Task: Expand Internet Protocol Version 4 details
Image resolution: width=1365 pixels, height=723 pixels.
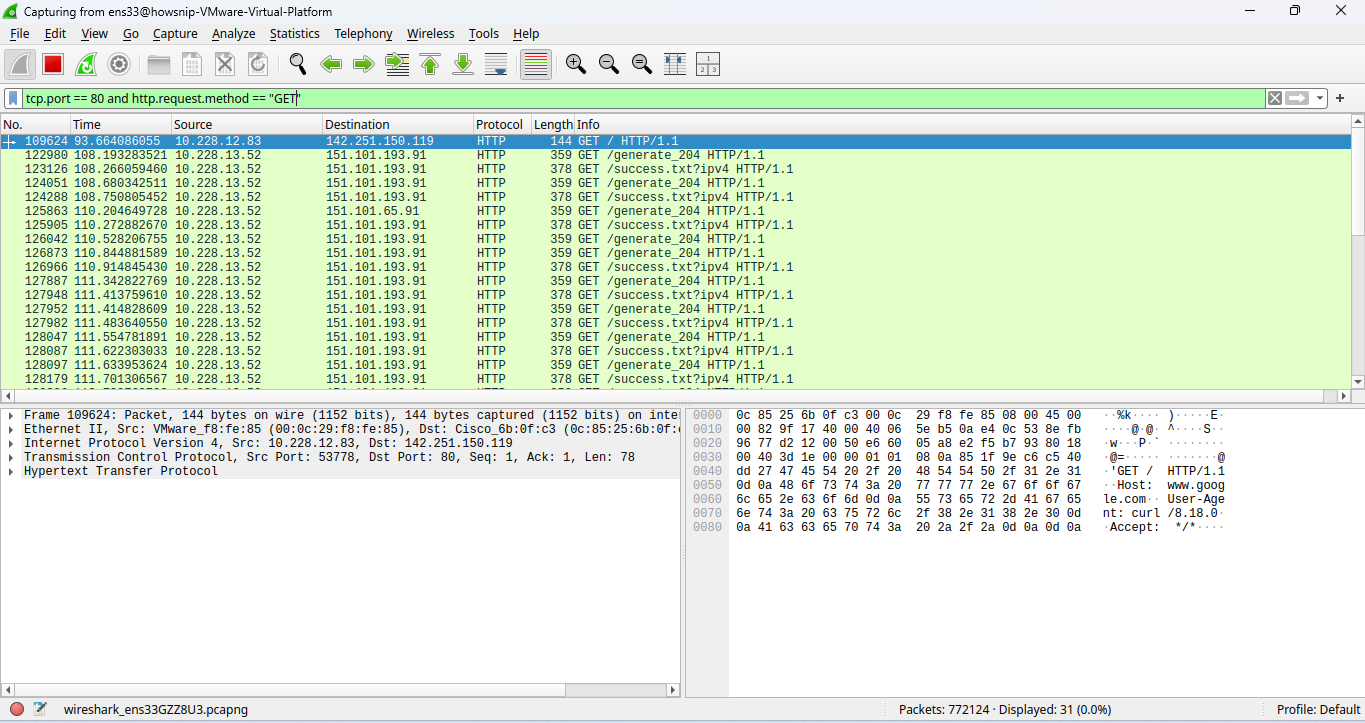Action: (x=10, y=443)
